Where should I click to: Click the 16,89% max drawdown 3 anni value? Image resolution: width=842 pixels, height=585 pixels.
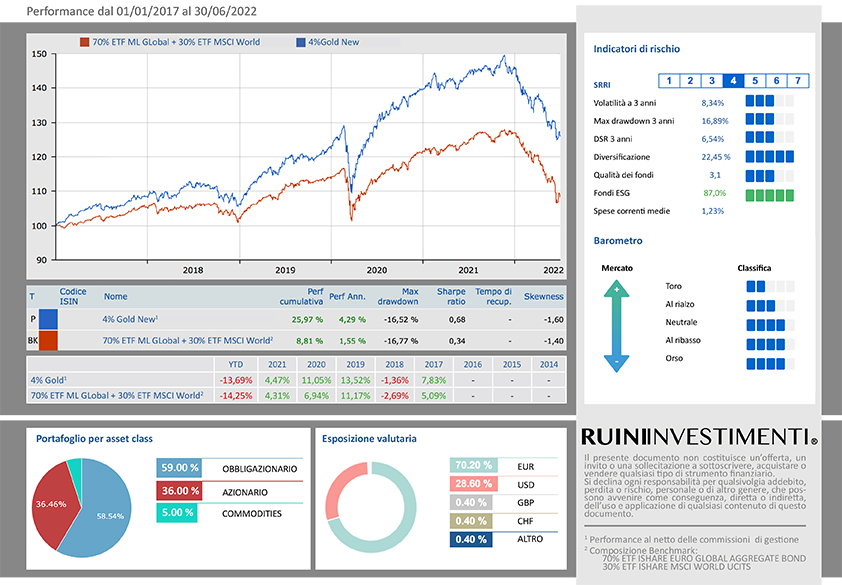[715, 121]
